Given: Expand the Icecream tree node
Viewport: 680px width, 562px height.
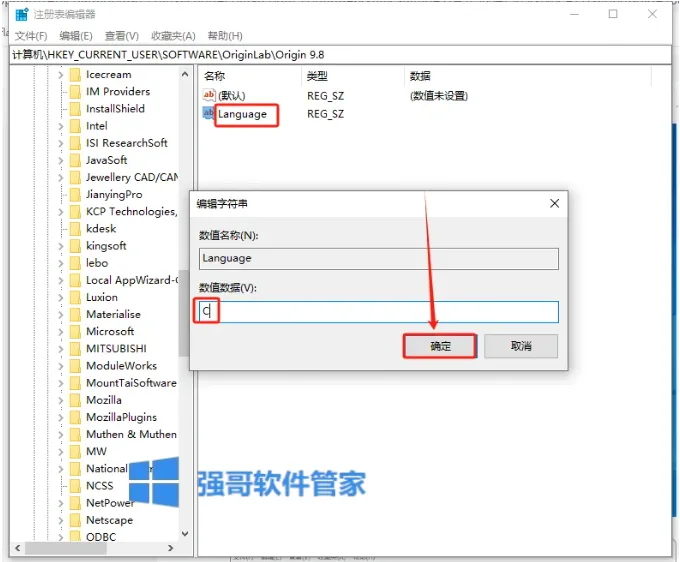Looking at the screenshot, I should pos(61,75).
